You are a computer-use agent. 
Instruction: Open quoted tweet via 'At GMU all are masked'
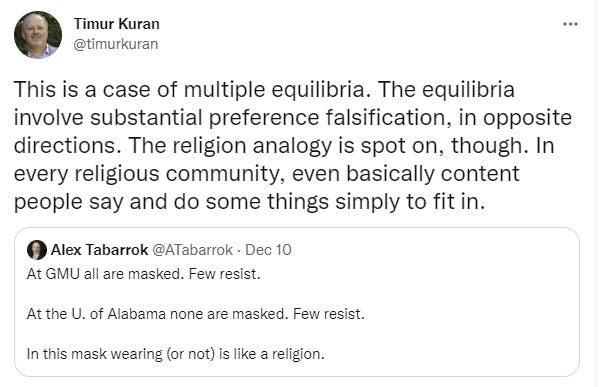[104, 274]
